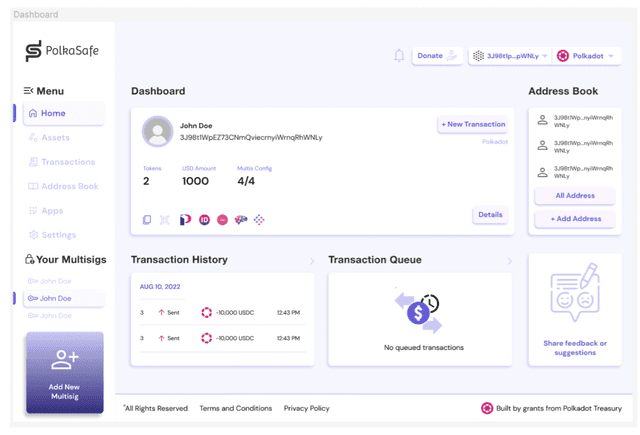Image resolution: width=640 pixels, height=435 pixels.
Task: Expand Transaction Queue with the arrow
Action: coord(509,261)
